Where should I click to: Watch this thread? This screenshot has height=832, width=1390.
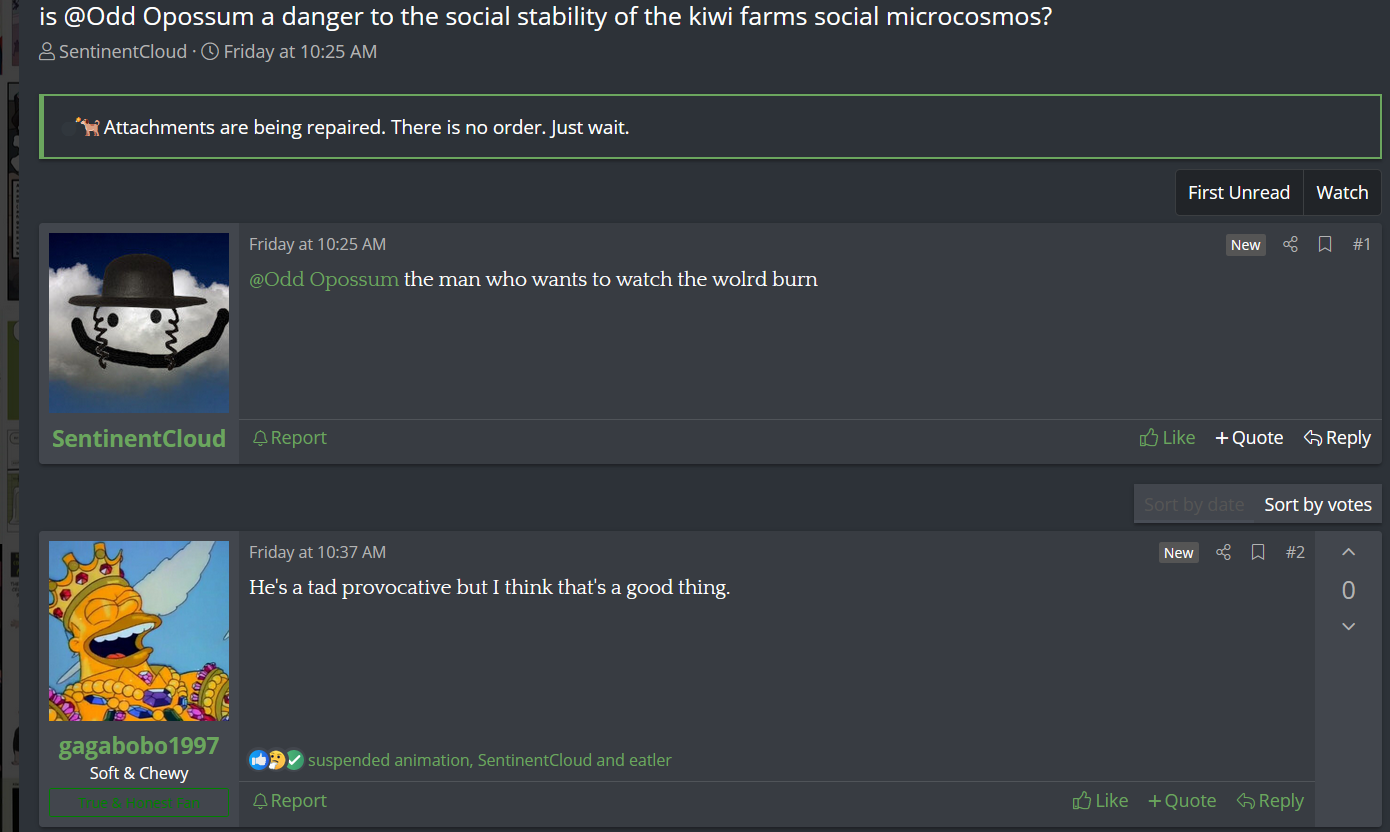1341,193
